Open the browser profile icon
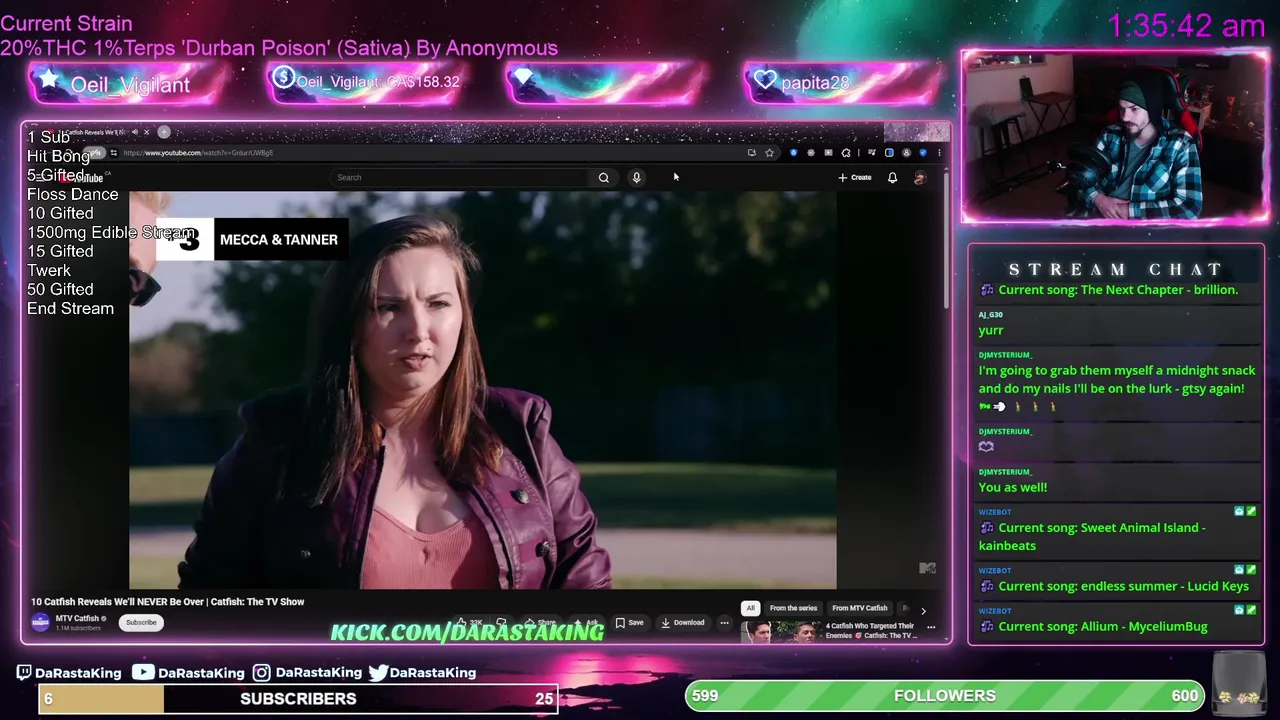 (x=906, y=153)
